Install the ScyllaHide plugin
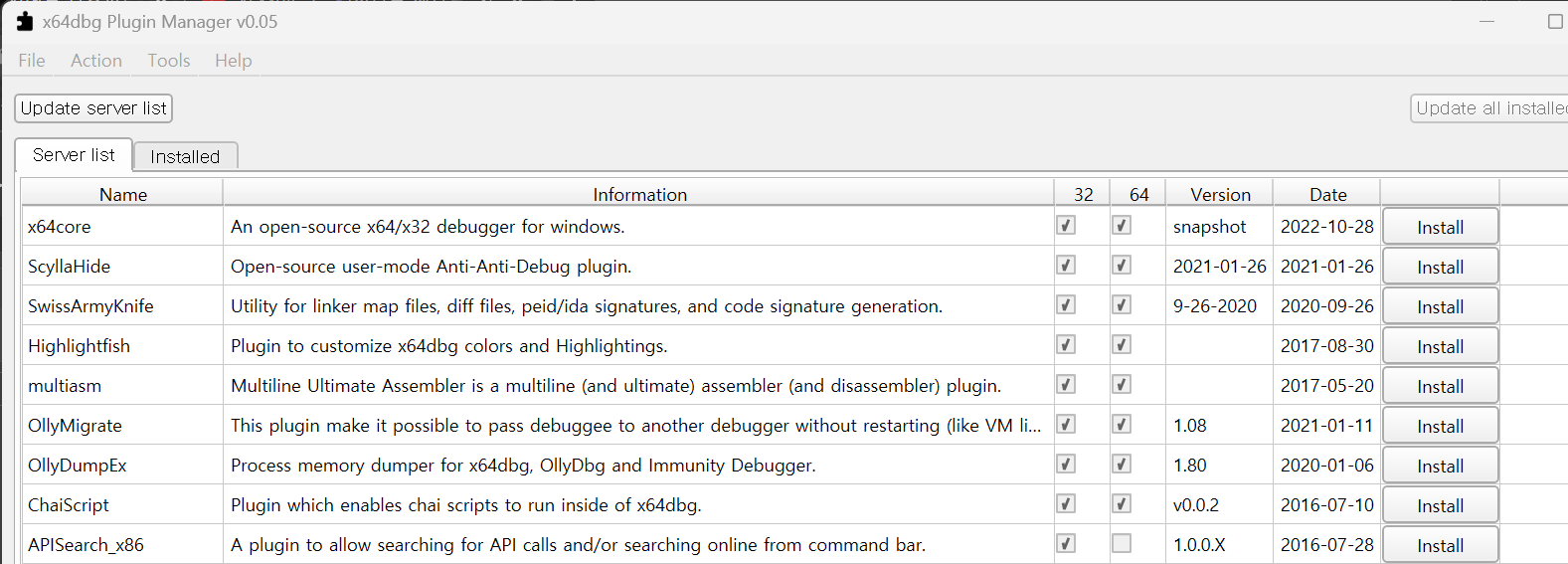1568x564 pixels. (x=1440, y=267)
